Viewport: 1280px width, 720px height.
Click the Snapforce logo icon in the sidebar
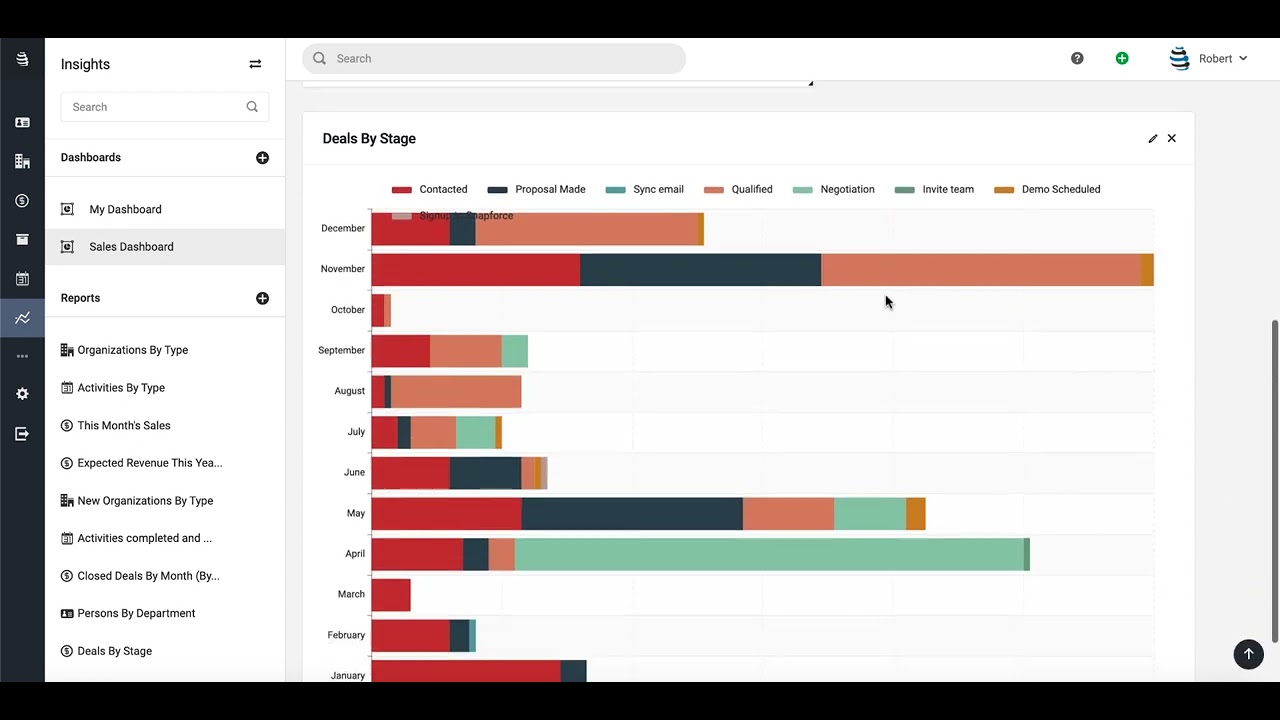22,60
